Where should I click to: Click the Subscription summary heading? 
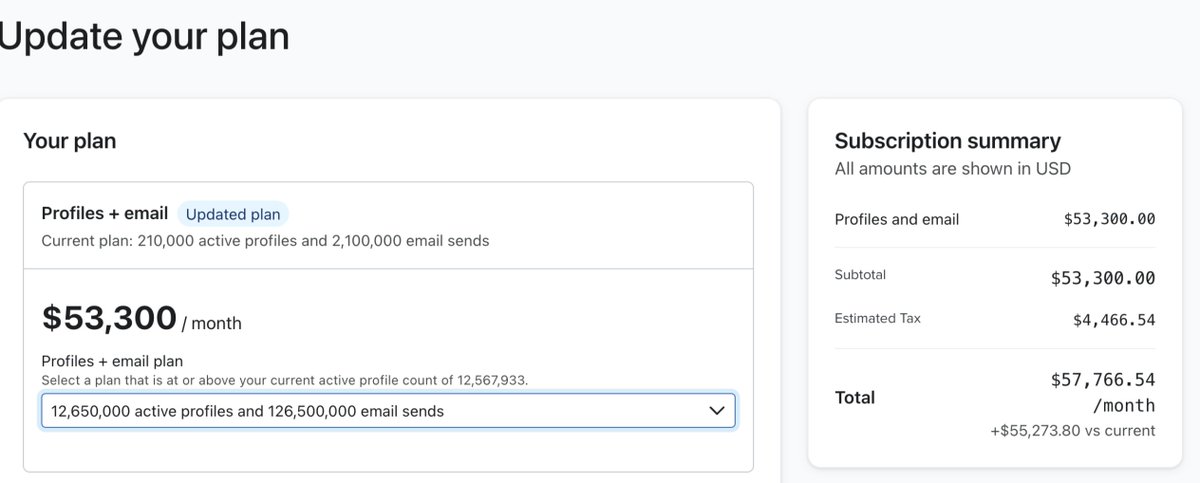pos(948,141)
